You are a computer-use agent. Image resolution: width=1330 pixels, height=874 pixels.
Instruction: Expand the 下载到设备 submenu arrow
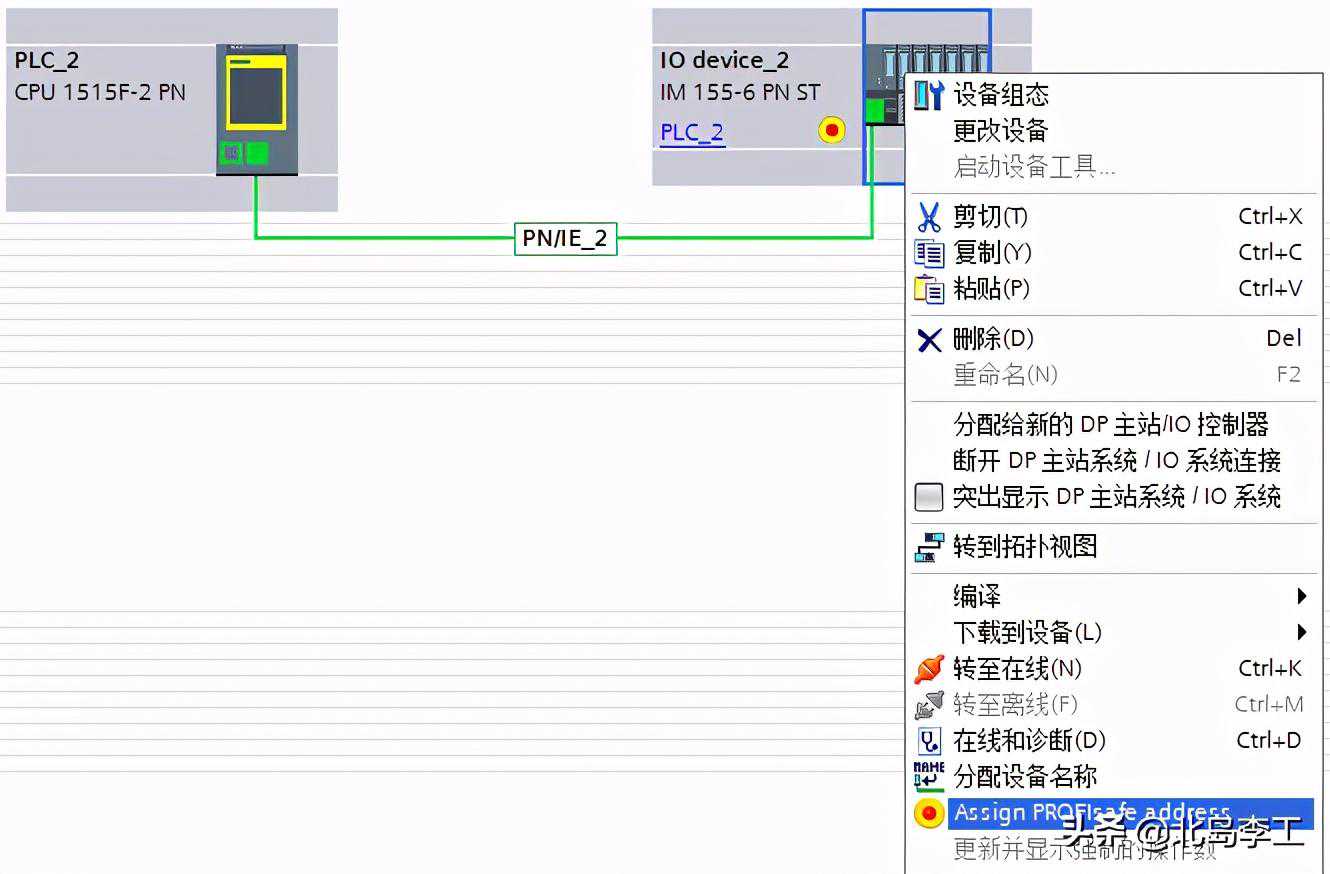(x=1301, y=632)
